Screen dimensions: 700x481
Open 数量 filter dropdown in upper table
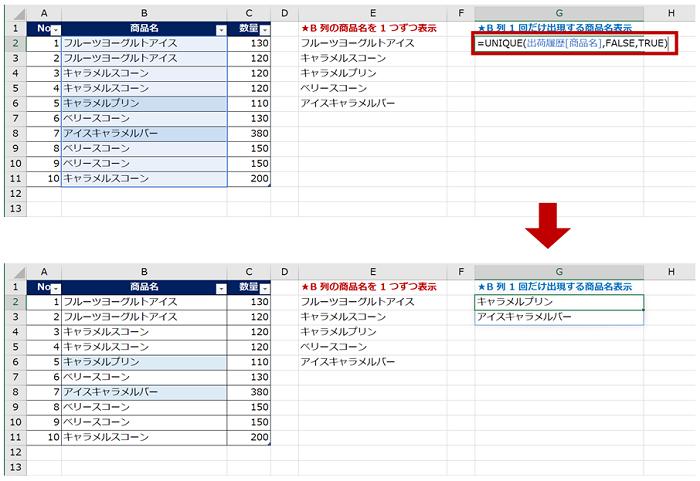pyautogui.click(x=264, y=30)
